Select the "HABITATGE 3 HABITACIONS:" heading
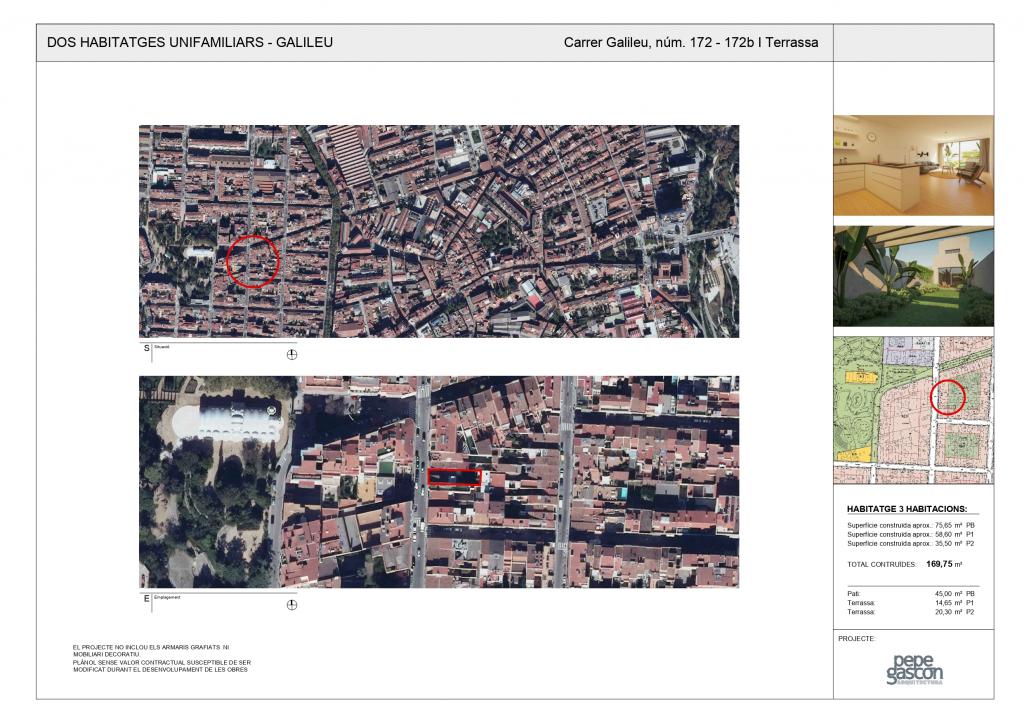 (906, 509)
